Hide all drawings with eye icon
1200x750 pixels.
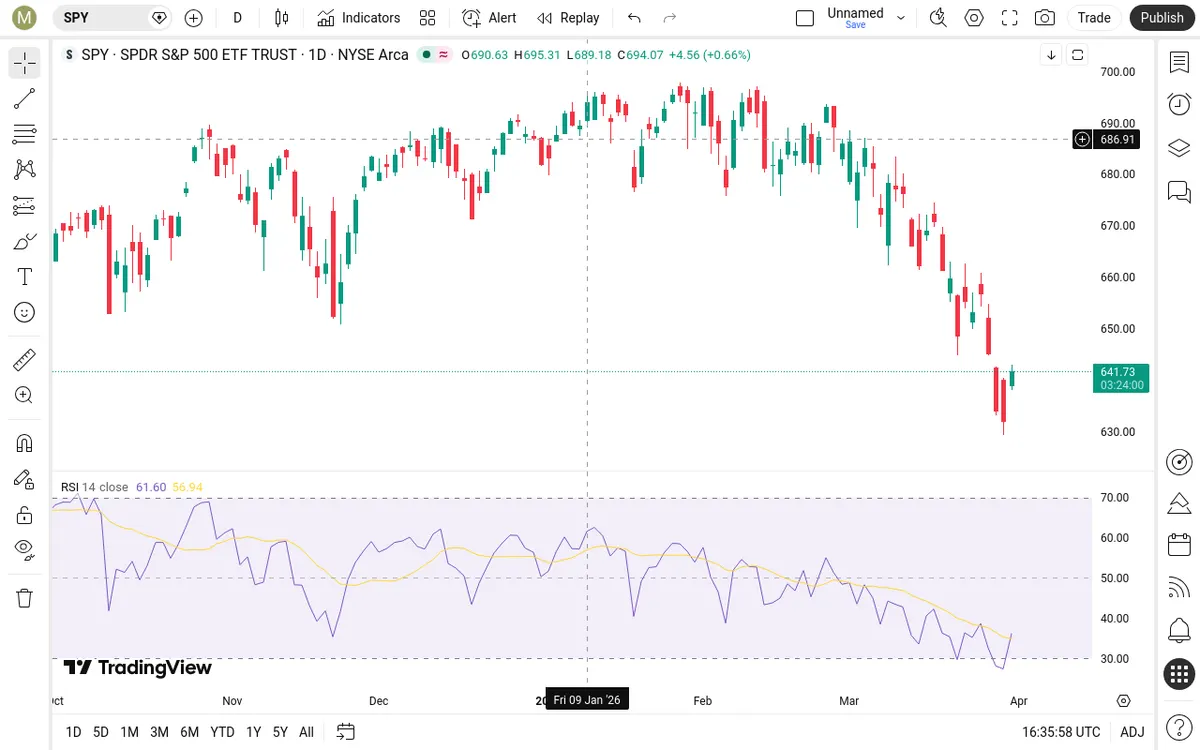[x=25, y=548]
